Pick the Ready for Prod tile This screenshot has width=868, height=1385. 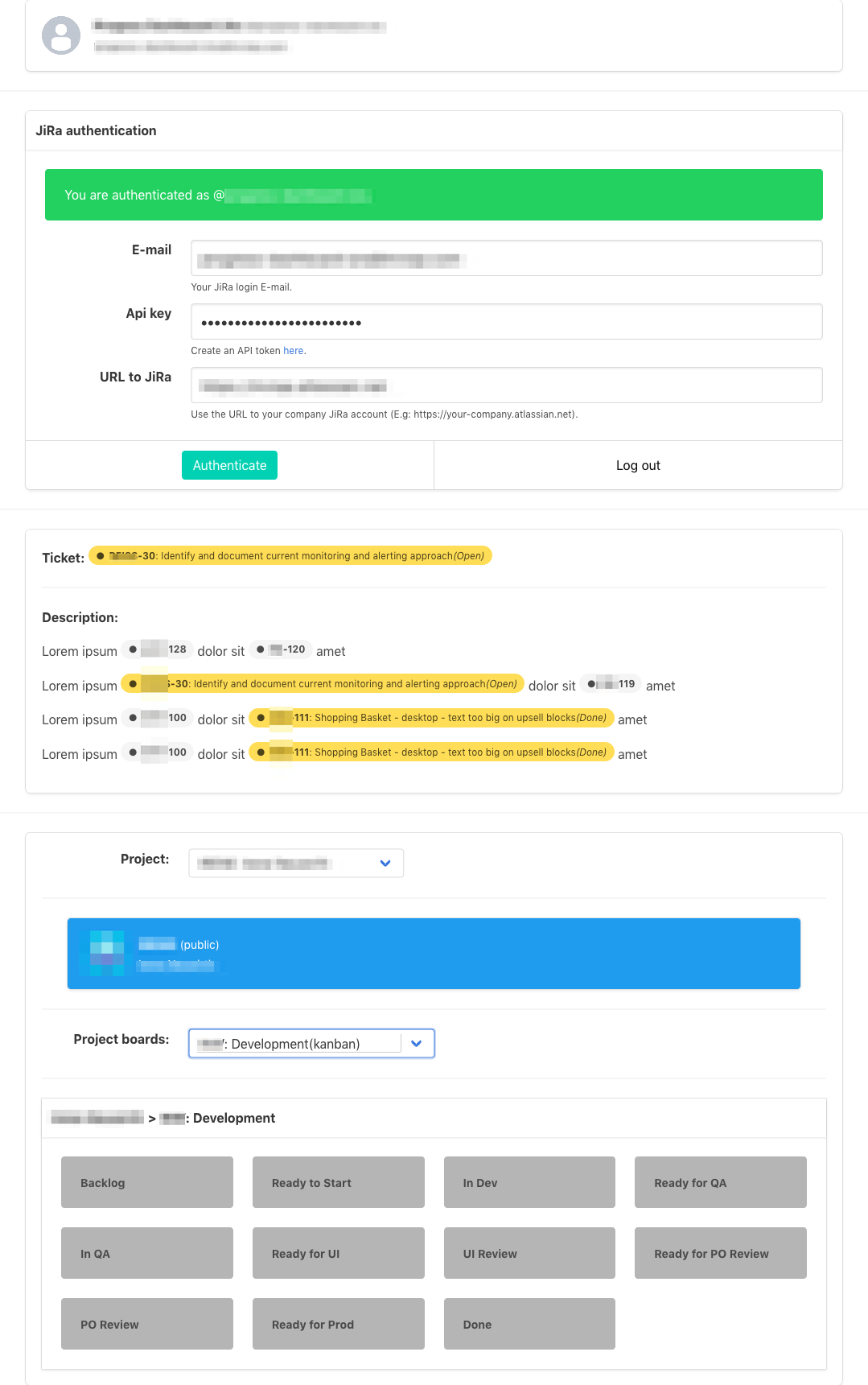pyautogui.click(x=338, y=1324)
